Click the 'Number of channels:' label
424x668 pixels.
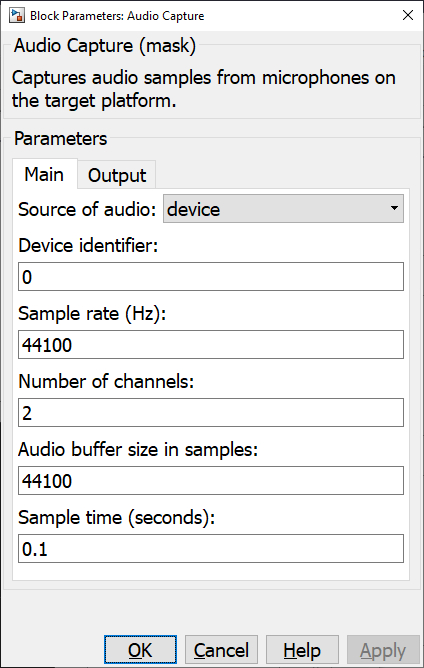tap(106, 381)
